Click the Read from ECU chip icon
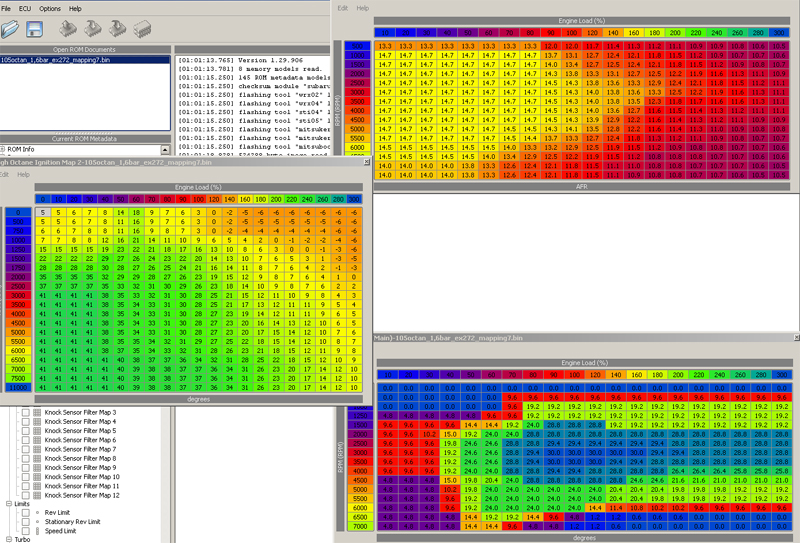 [67, 29]
